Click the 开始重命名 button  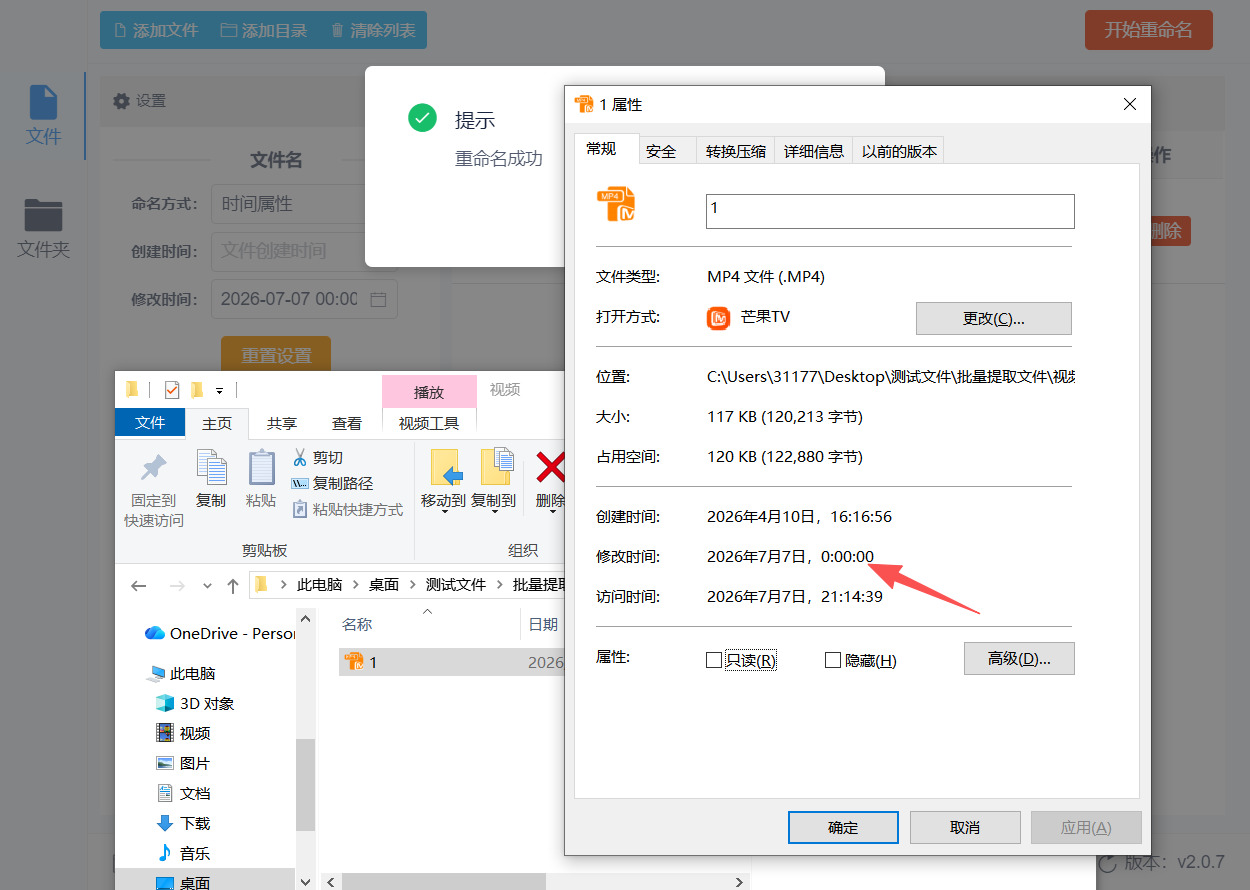coord(1148,30)
